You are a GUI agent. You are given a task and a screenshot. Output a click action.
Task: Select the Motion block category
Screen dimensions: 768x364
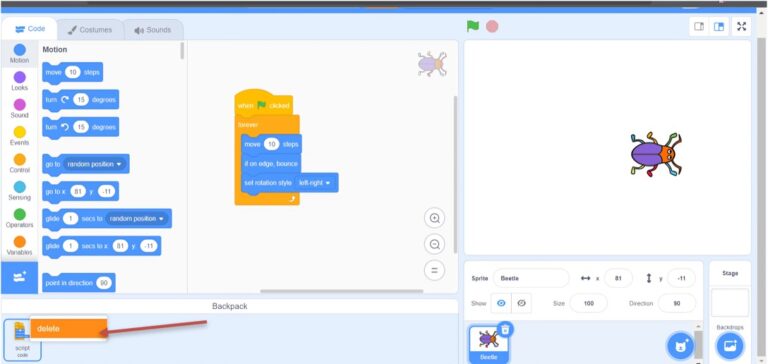click(20, 54)
